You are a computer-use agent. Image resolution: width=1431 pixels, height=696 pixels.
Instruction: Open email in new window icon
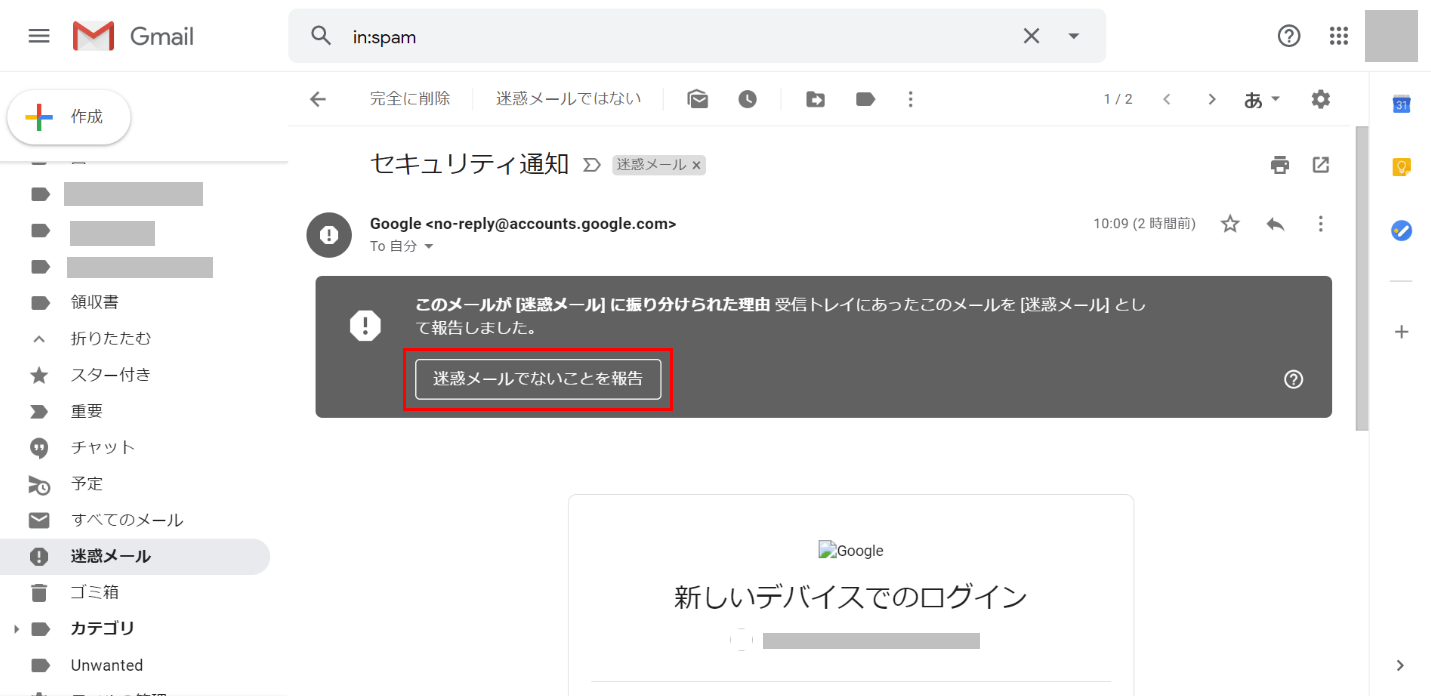coord(1321,165)
